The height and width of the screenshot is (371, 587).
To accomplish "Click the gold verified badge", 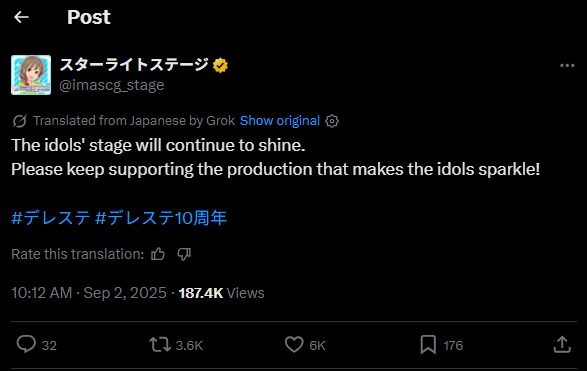I will pos(220,66).
